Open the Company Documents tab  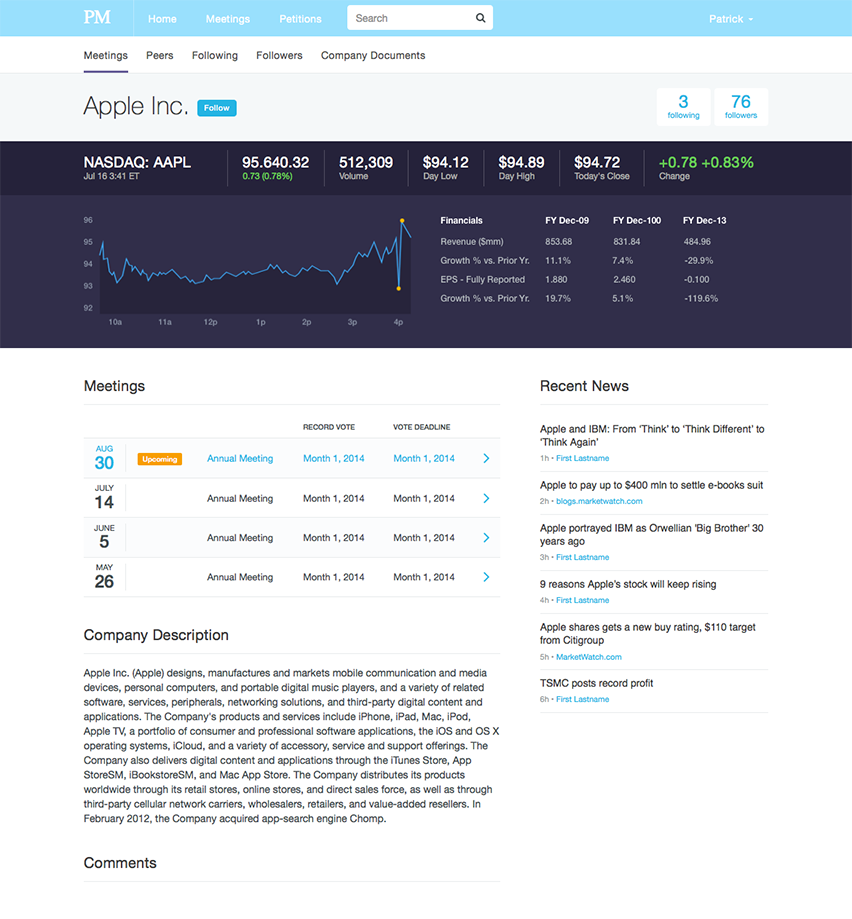(373, 56)
